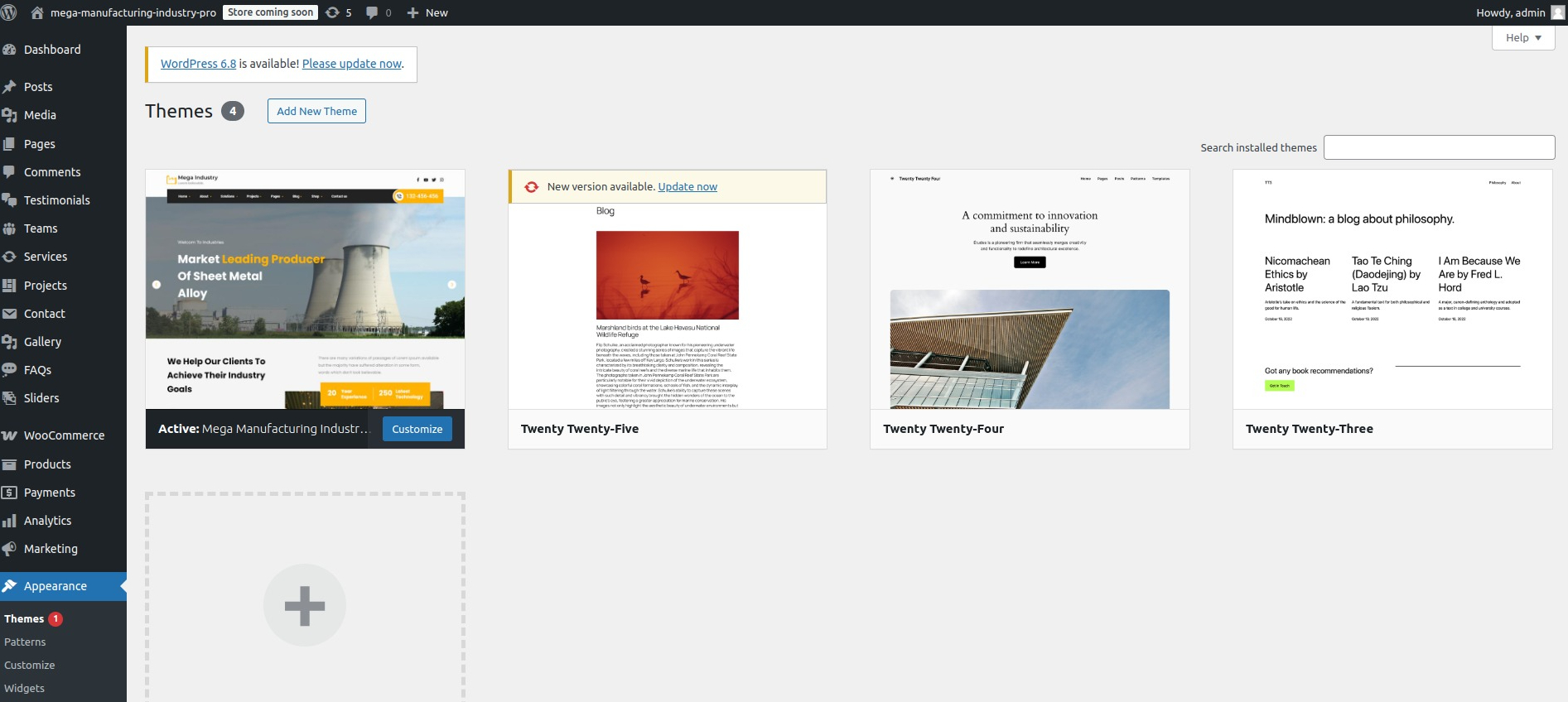Click the Media library icon
Image resolution: width=1568 pixels, height=702 pixels.
[10, 115]
